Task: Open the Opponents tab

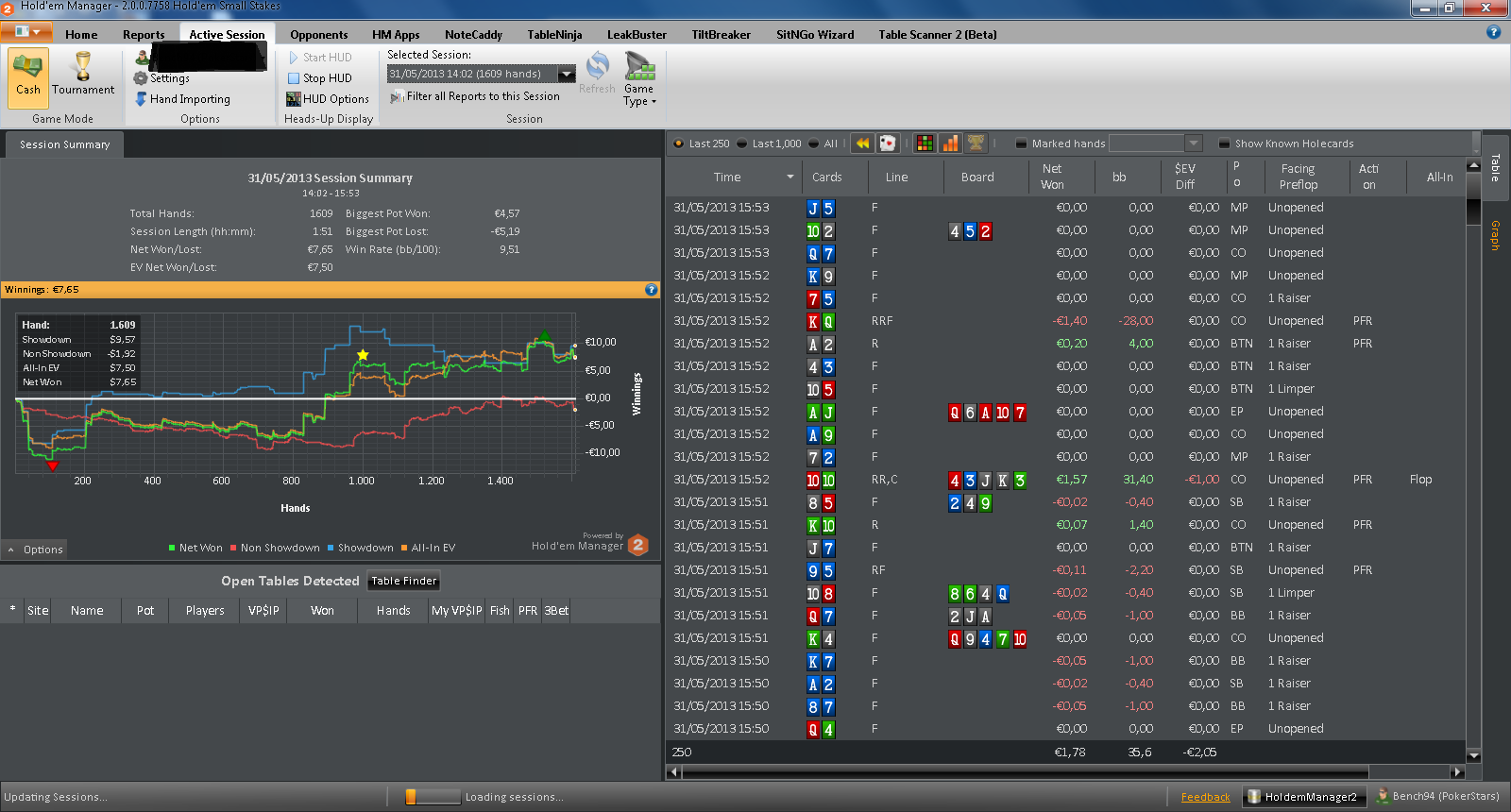Action: point(318,35)
